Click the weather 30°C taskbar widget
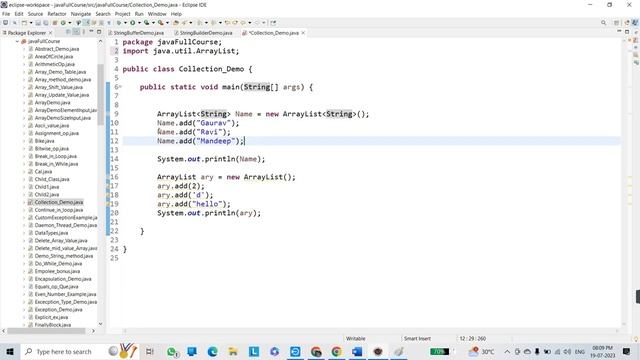 pyautogui.click(x=482, y=351)
